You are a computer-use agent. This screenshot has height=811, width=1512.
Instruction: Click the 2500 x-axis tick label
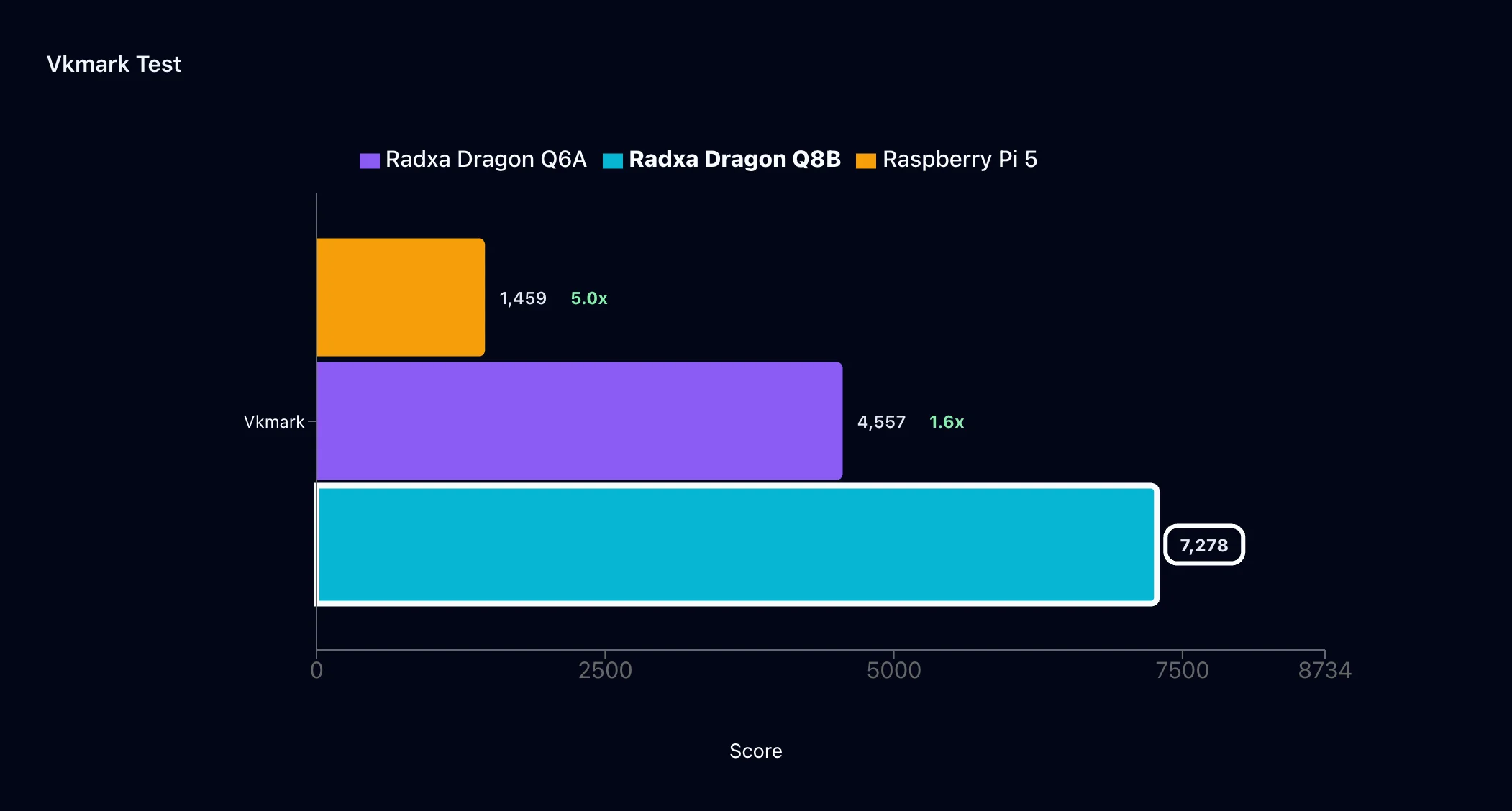[x=605, y=670]
